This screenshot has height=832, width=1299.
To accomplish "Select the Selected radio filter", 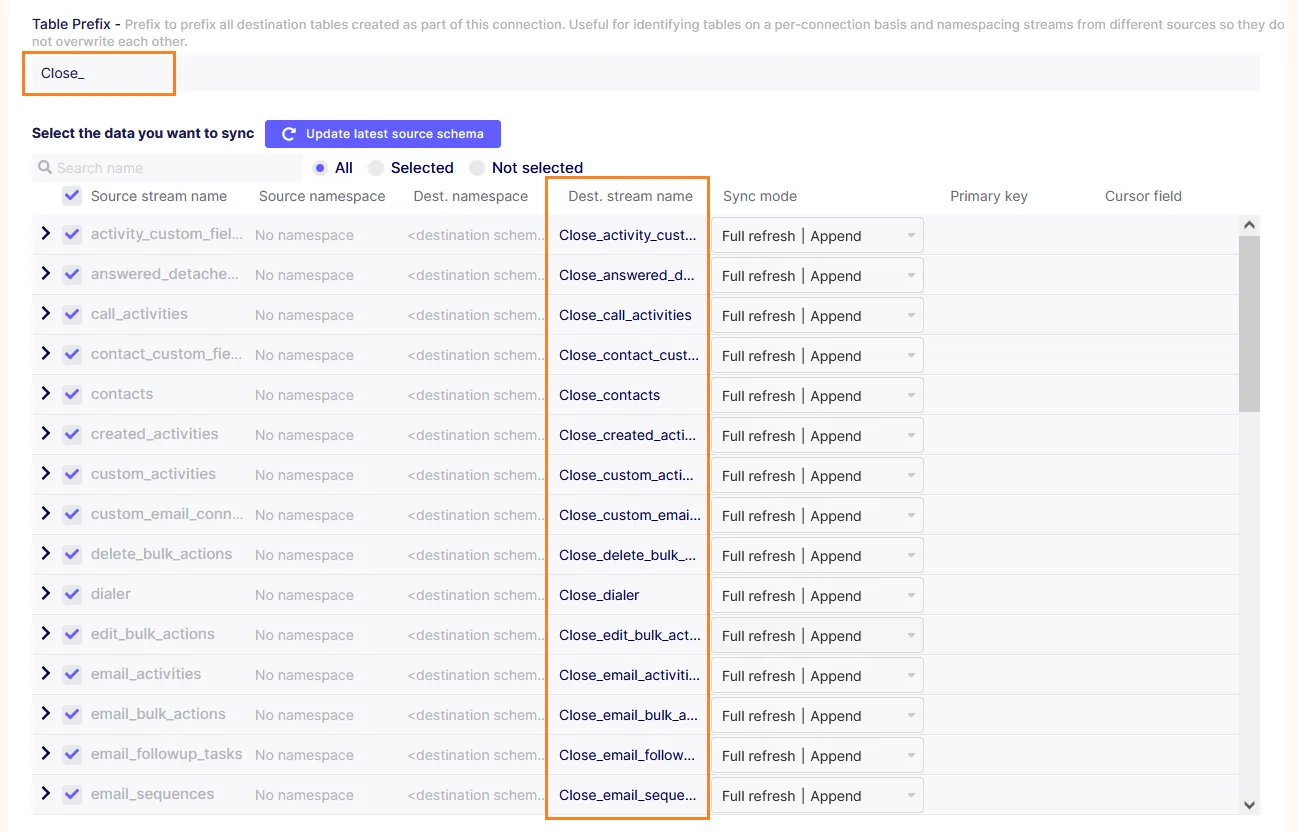I will coord(376,168).
